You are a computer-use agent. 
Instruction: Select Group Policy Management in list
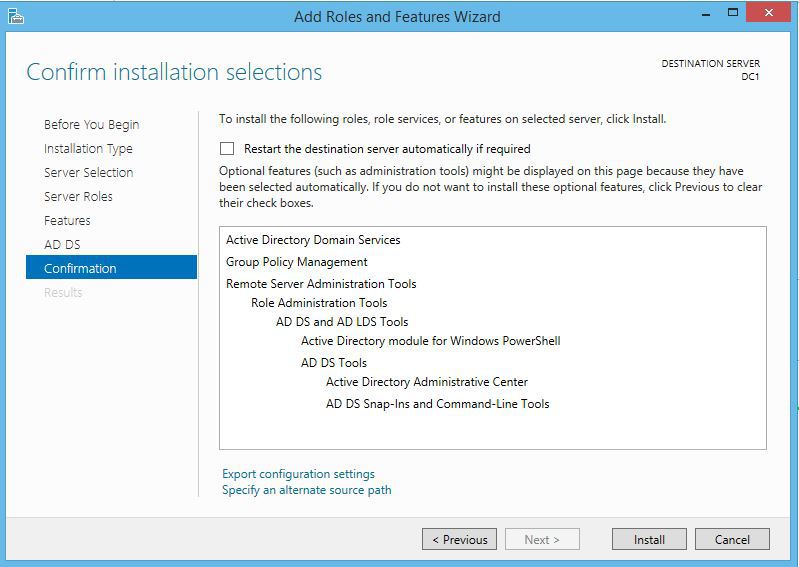coord(297,262)
